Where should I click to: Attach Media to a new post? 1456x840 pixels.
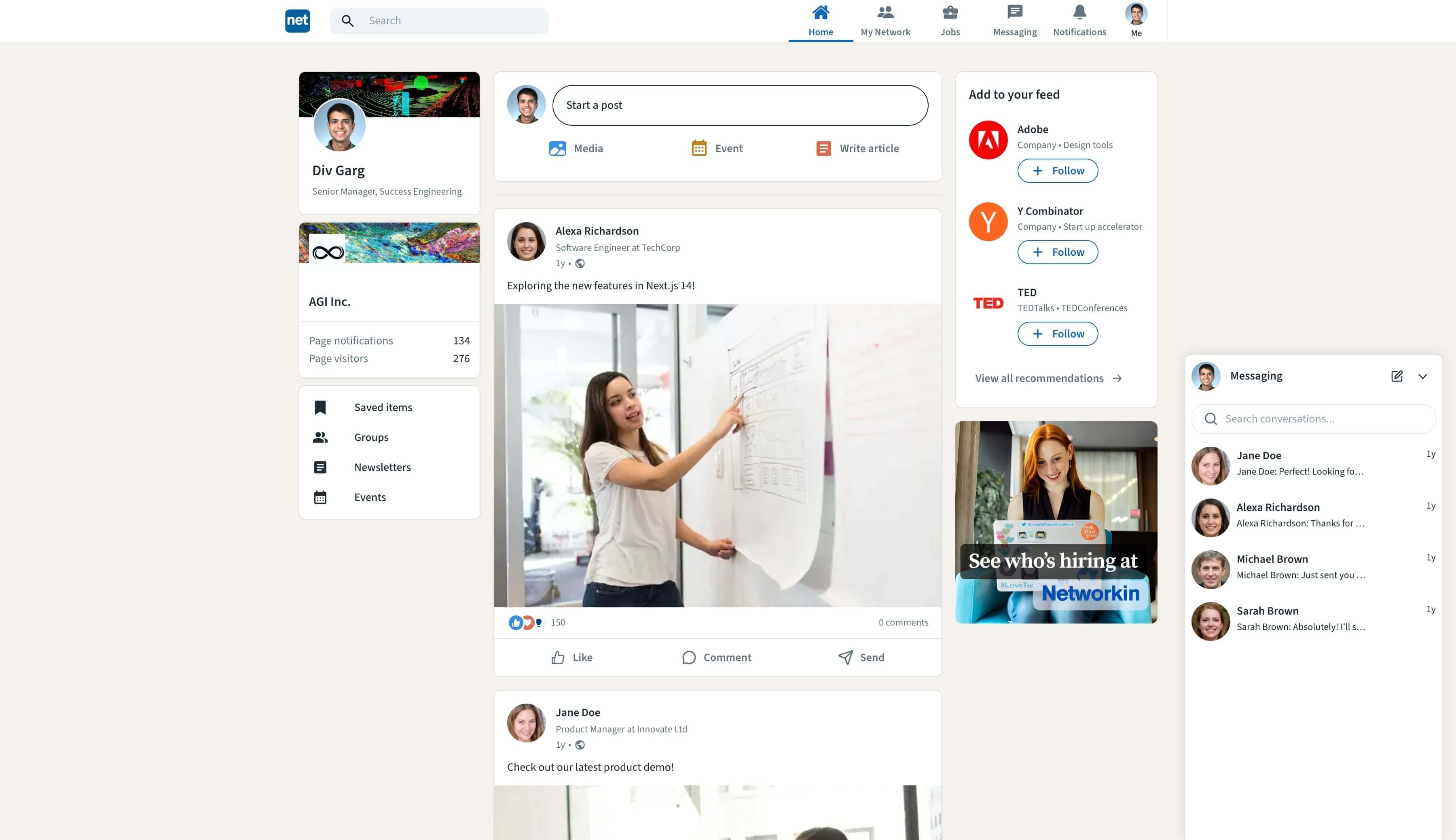pyautogui.click(x=576, y=148)
